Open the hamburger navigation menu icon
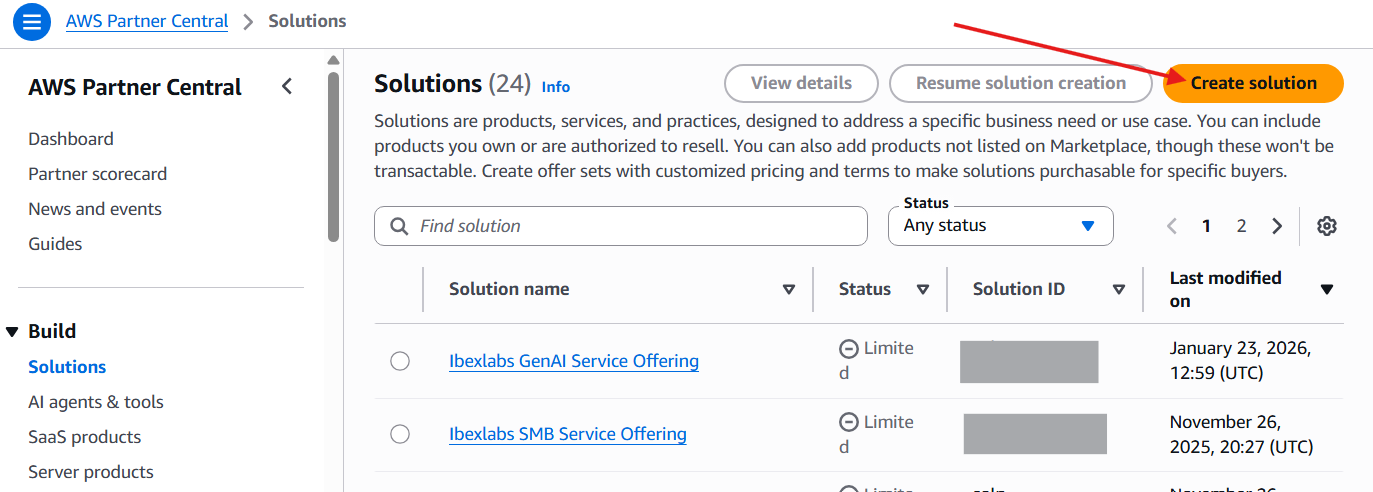1373x492 pixels. click(x=32, y=21)
